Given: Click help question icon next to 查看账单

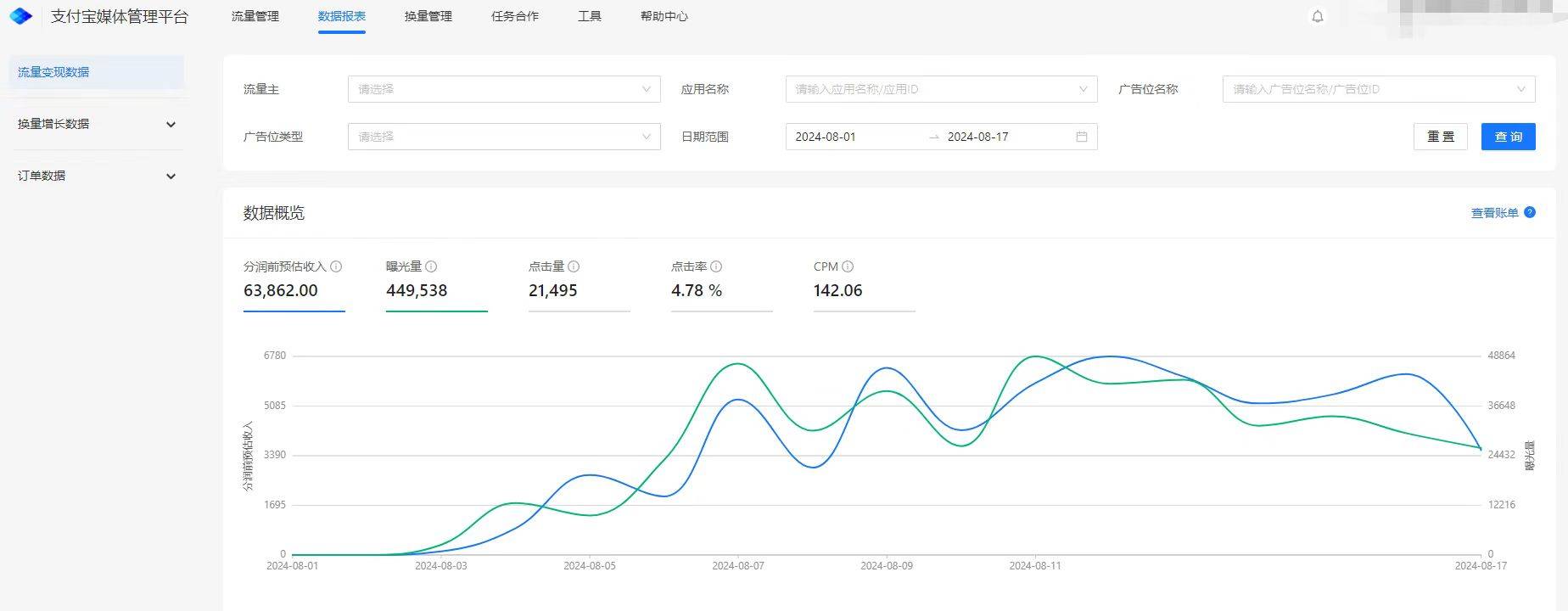Looking at the screenshot, I should [1529, 212].
